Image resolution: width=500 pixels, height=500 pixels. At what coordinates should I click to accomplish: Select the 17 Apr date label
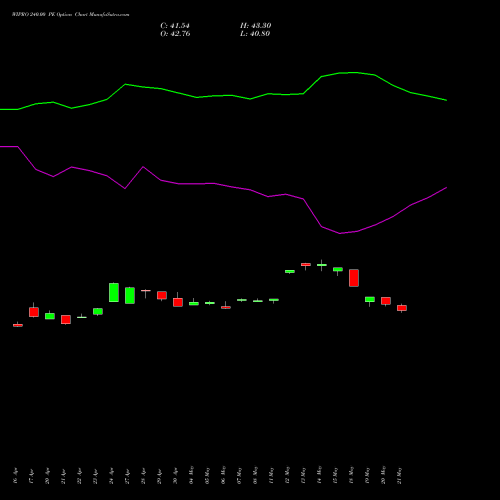(x=31, y=476)
